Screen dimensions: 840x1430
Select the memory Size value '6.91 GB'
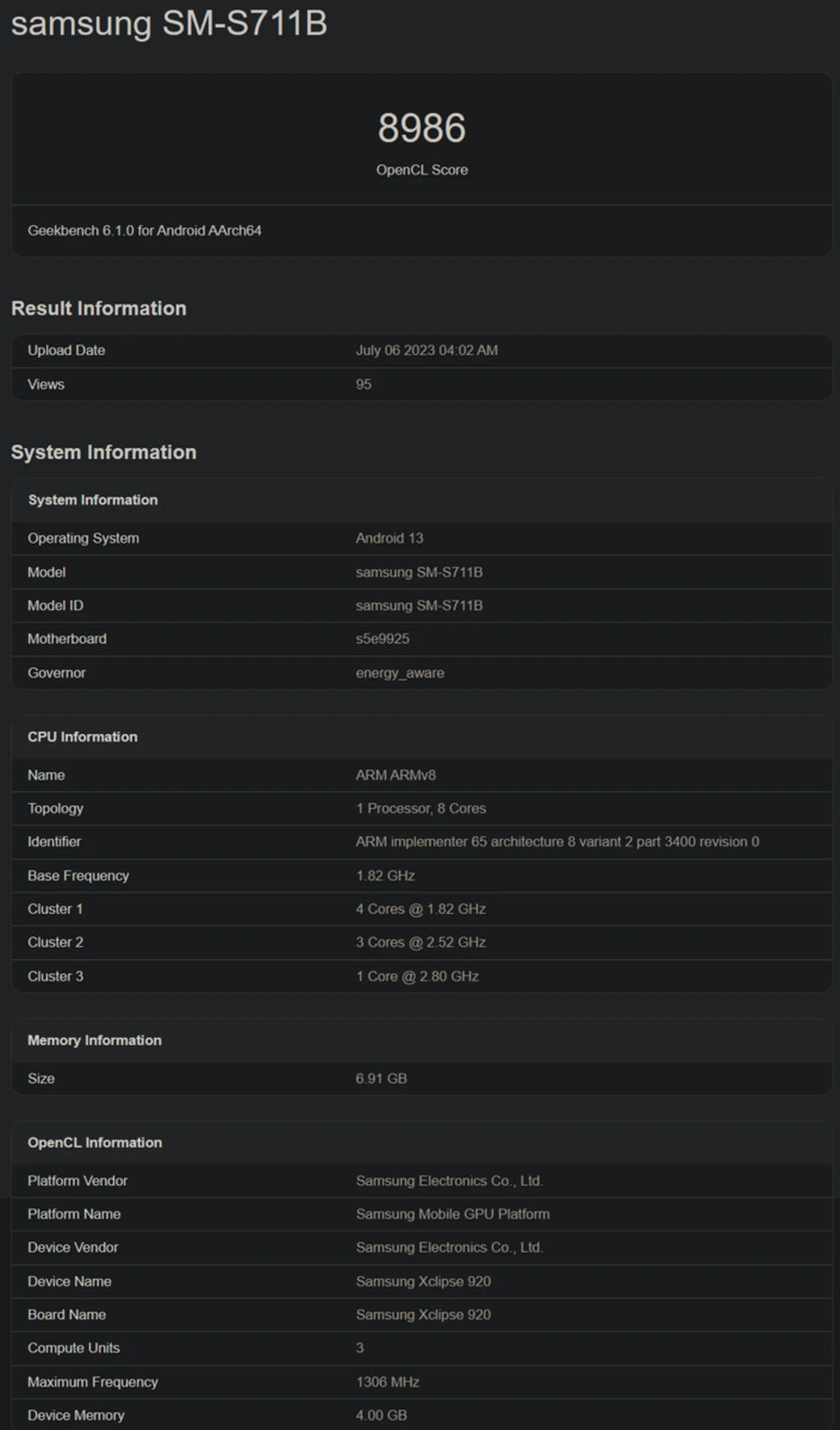point(381,1078)
